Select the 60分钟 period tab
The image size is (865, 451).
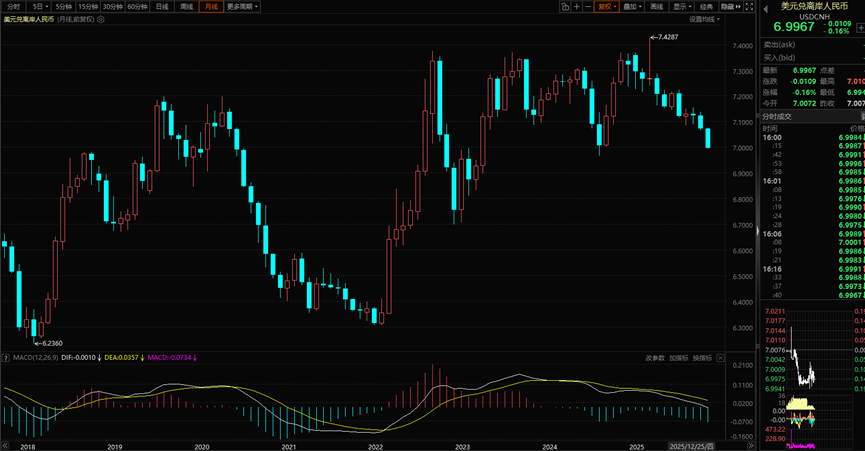139,6
